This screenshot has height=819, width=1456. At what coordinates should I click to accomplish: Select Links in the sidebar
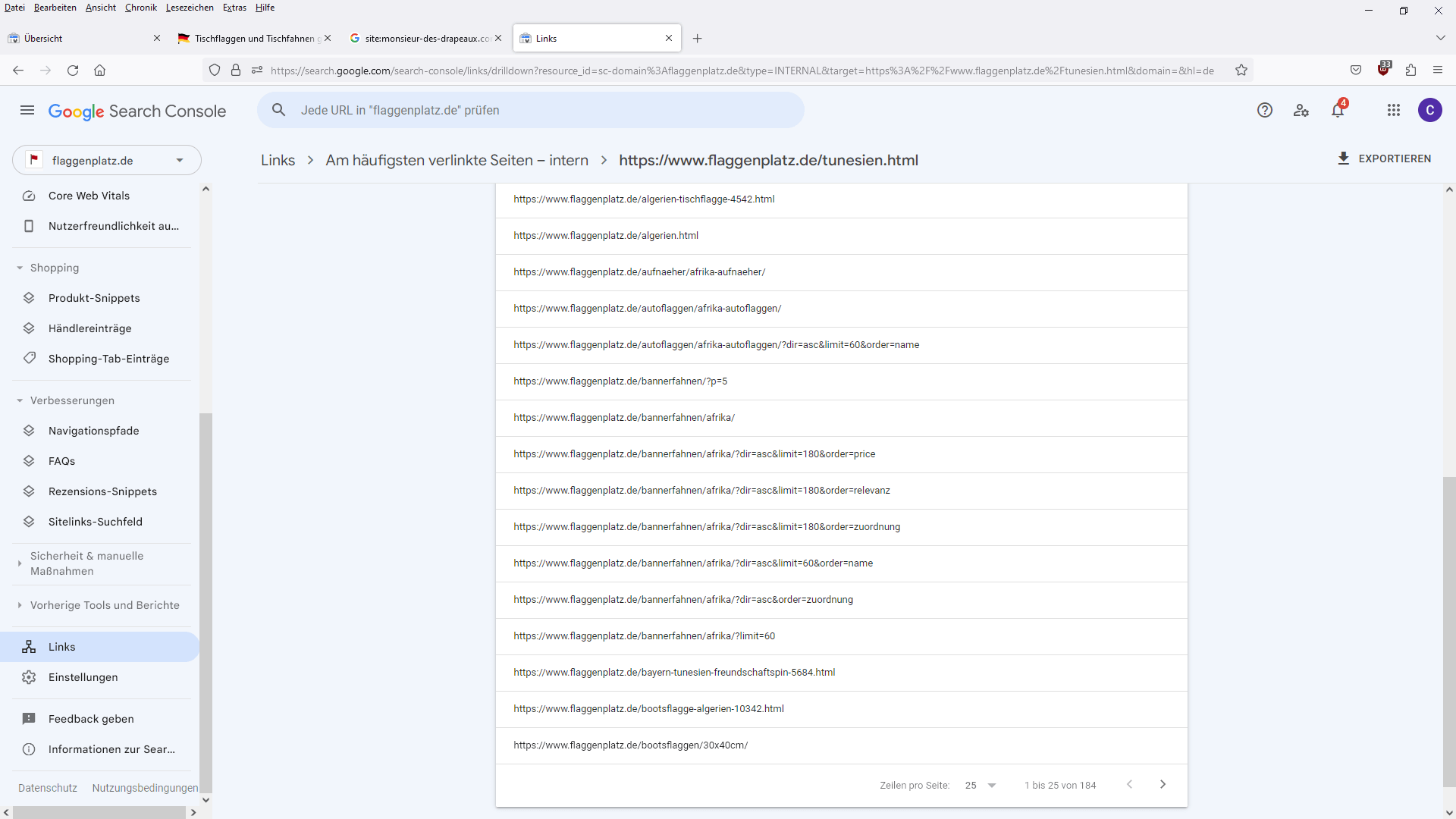[100, 647]
